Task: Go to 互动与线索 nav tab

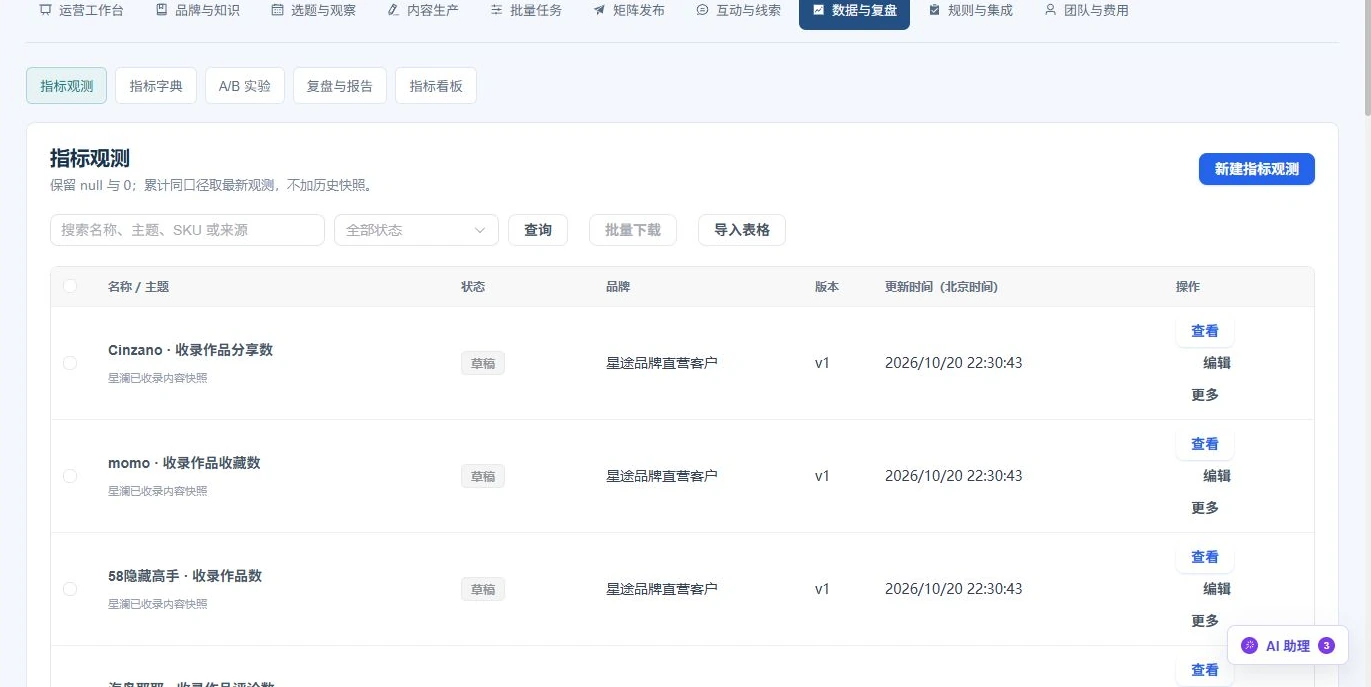Action: point(738,11)
